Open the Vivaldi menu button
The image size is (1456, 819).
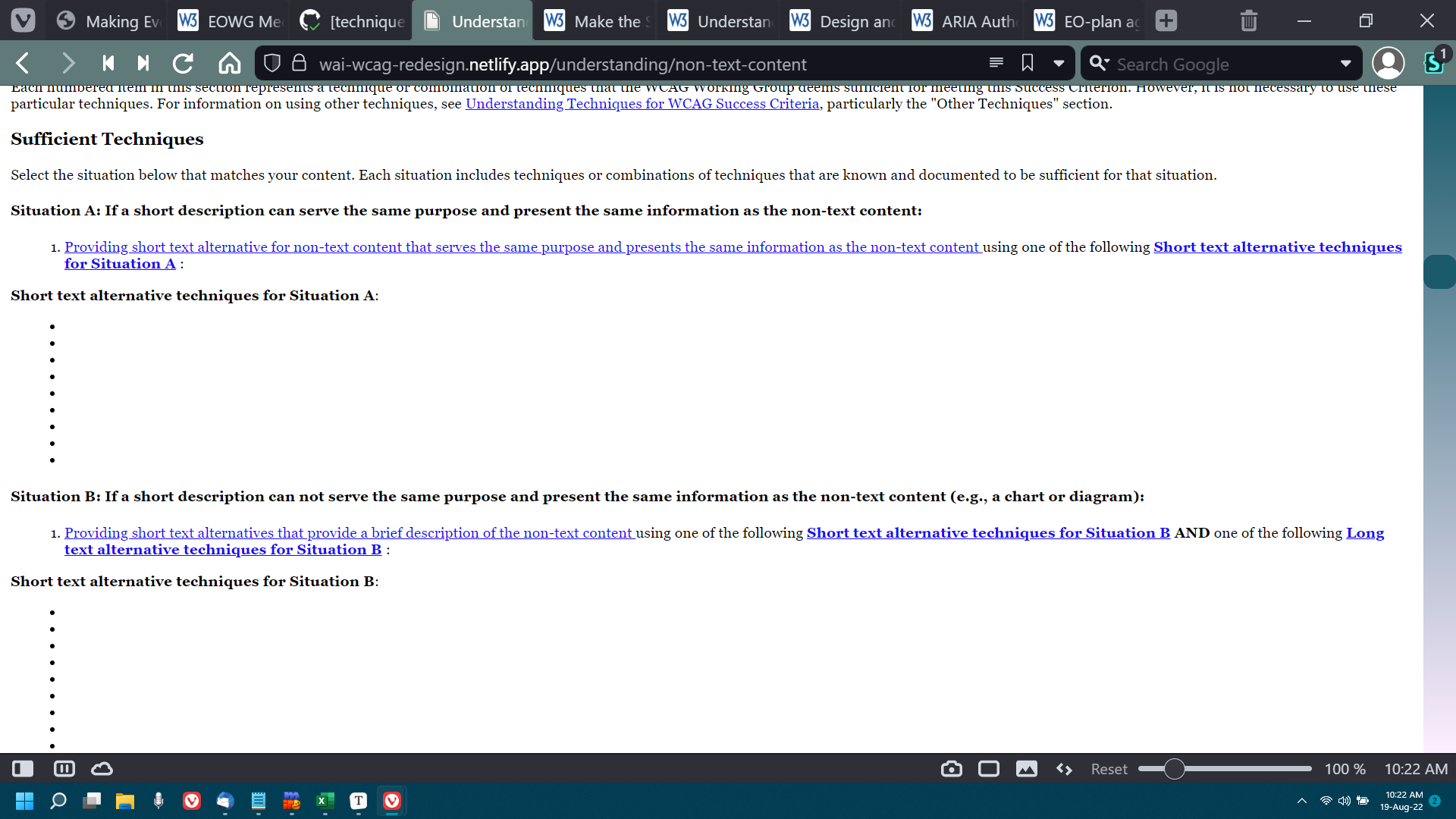(x=24, y=20)
